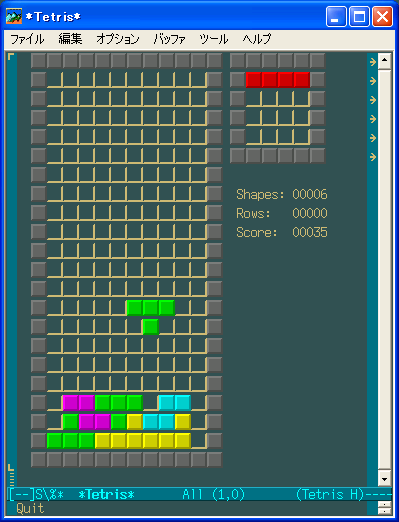Screen dimensions: 399x522
Task: Click the Emacs icon in the title bar
Action: [x=14, y=16]
